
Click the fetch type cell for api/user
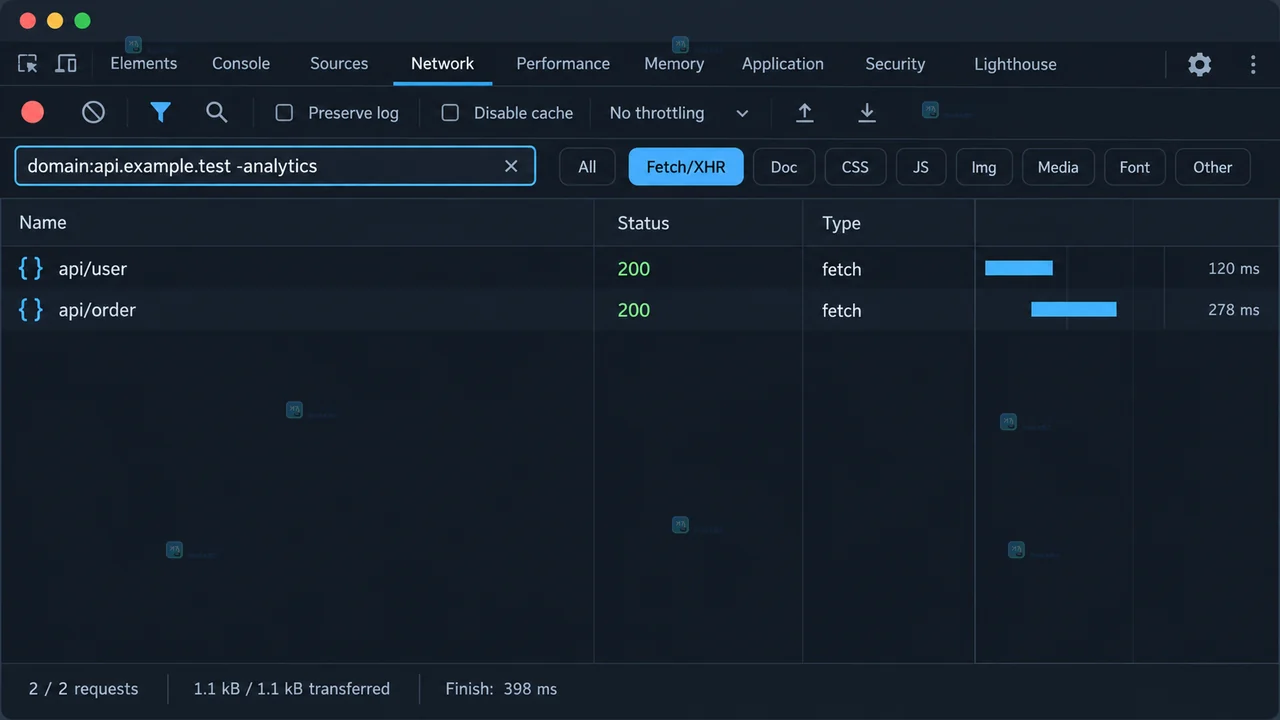pyautogui.click(x=841, y=269)
